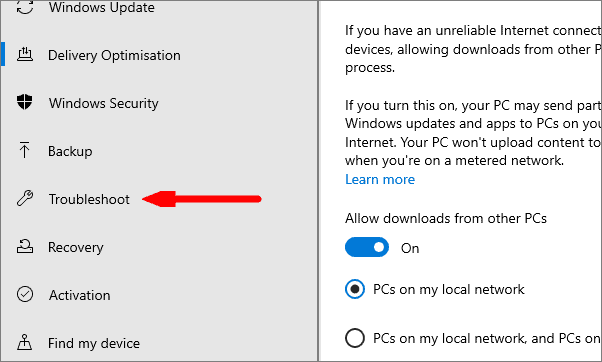Open Find my device settings
Viewport: 602px width, 362px height.
[94, 343]
